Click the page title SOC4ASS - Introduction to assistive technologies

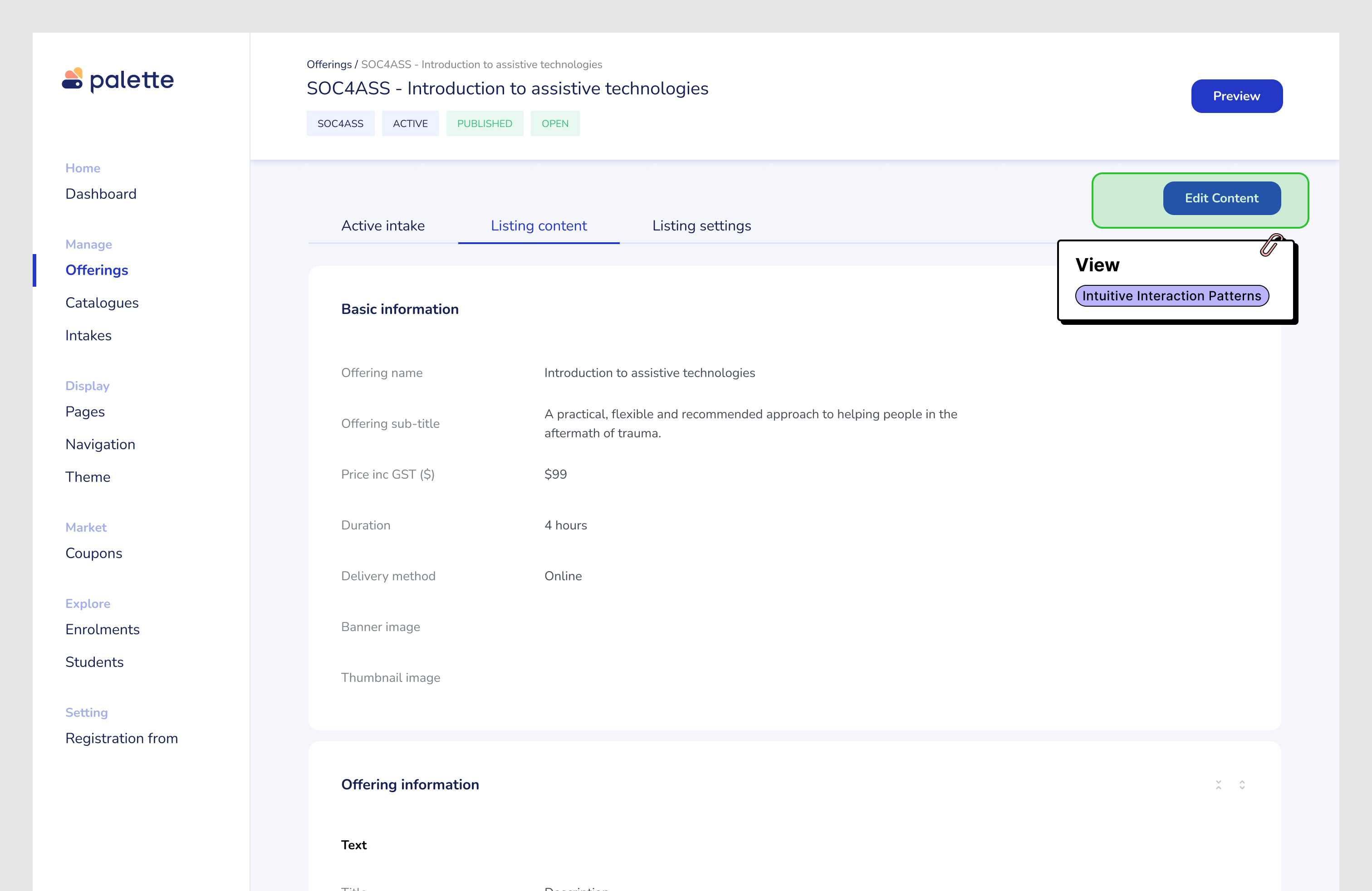tap(507, 88)
